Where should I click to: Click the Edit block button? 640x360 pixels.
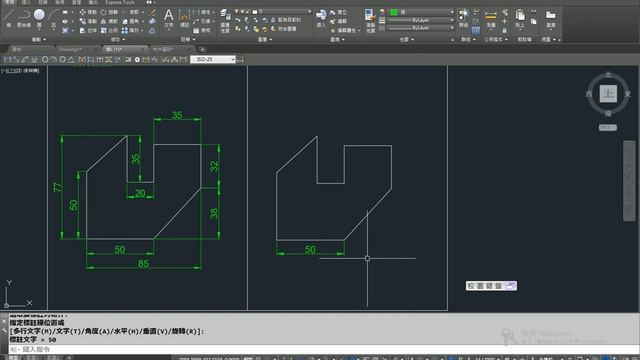(338, 21)
